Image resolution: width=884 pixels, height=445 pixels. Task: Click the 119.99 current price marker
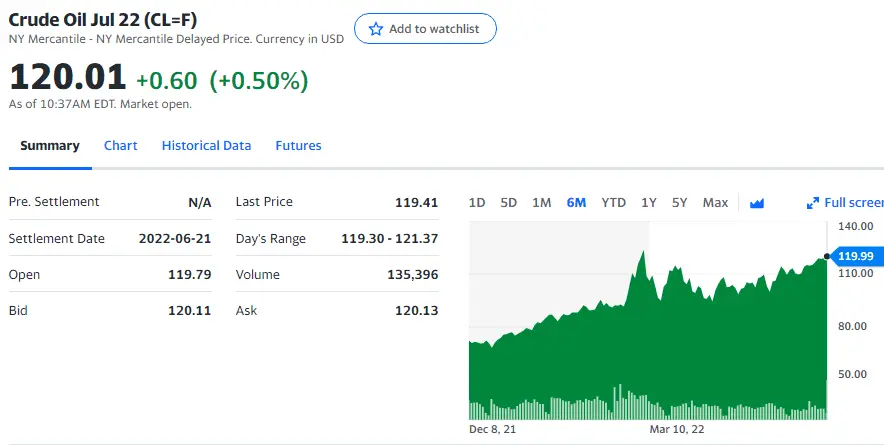pyautogui.click(x=855, y=256)
